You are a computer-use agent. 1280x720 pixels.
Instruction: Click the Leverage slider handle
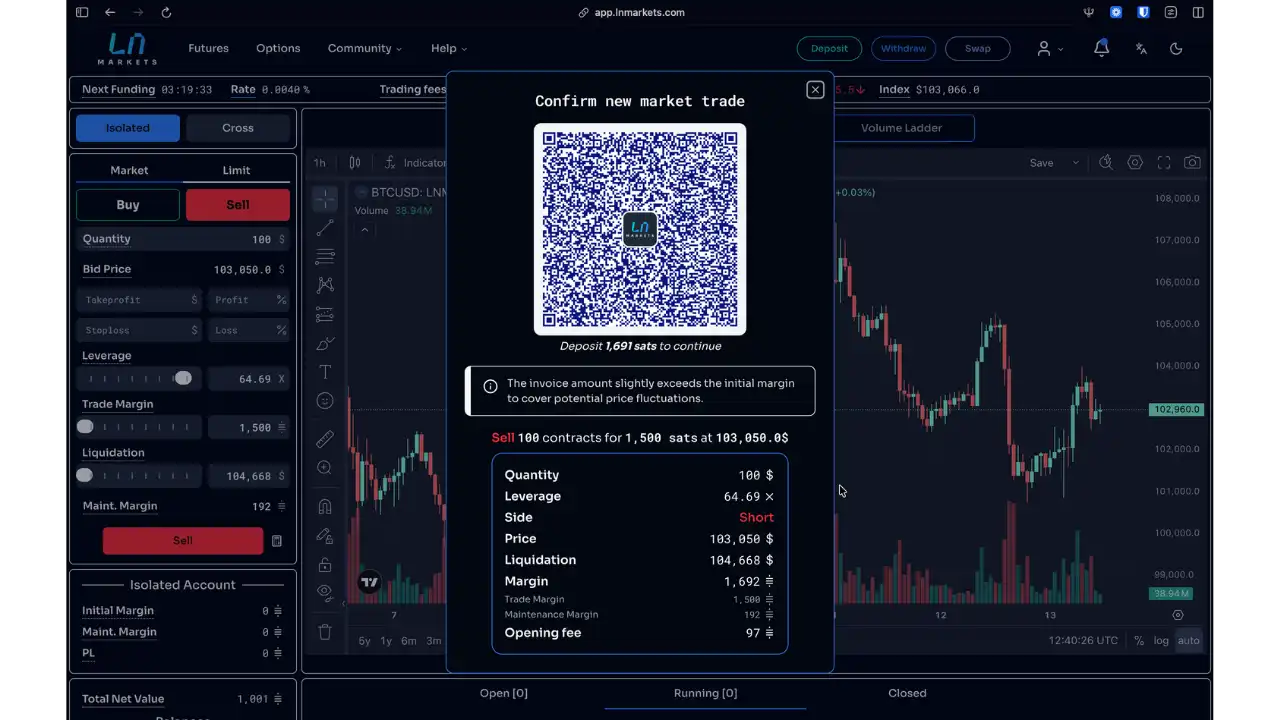point(183,378)
